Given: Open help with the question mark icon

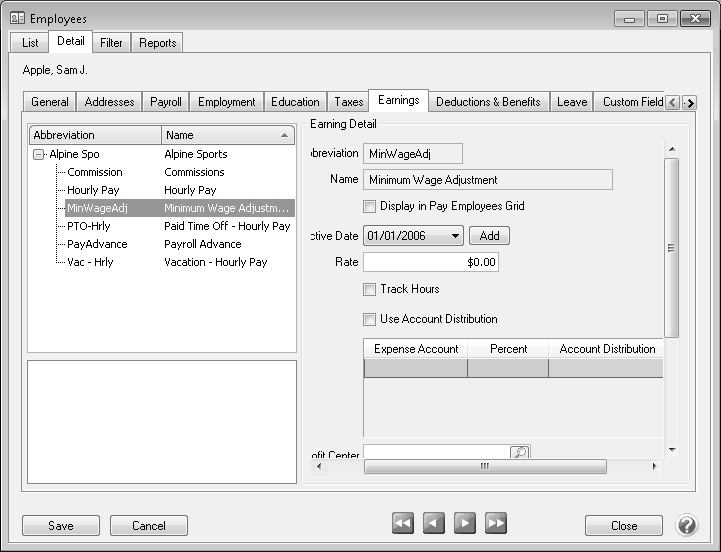Looking at the screenshot, I should [x=687, y=525].
